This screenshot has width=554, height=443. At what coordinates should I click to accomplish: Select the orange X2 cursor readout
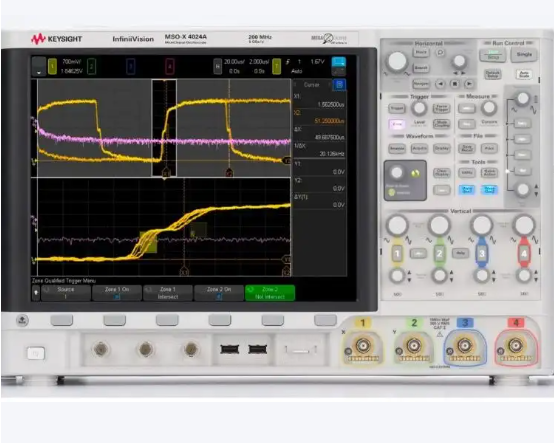(x=329, y=121)
